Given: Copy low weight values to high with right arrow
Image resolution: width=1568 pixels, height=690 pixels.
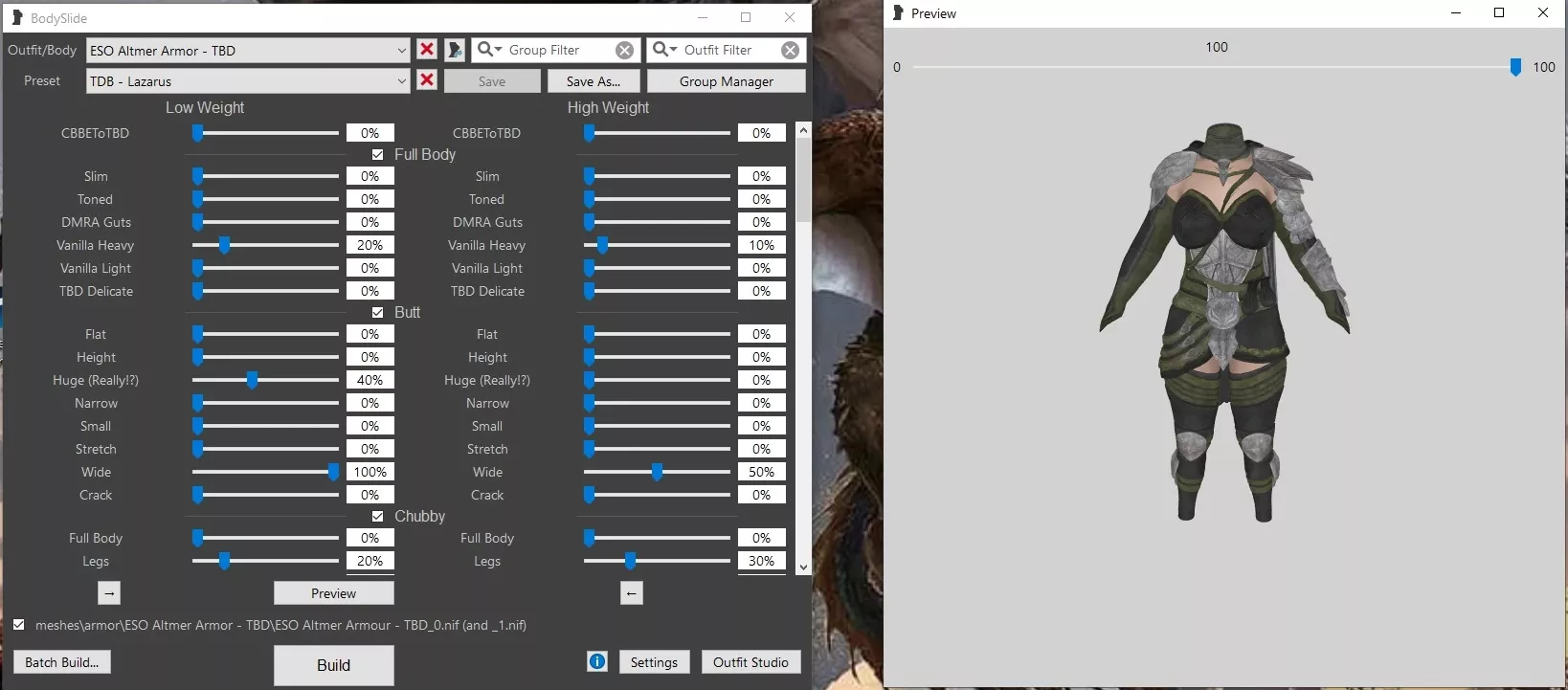Looking at the screenshot, I should point(109,593).
